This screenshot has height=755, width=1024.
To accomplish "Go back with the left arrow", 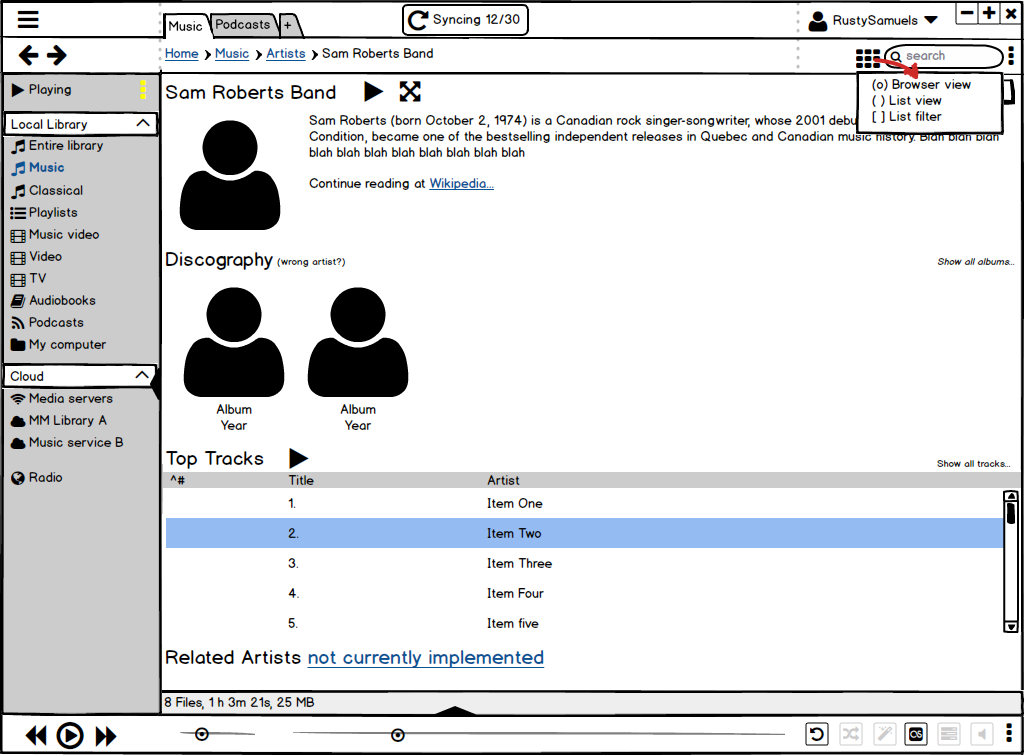I will (29, 56).
